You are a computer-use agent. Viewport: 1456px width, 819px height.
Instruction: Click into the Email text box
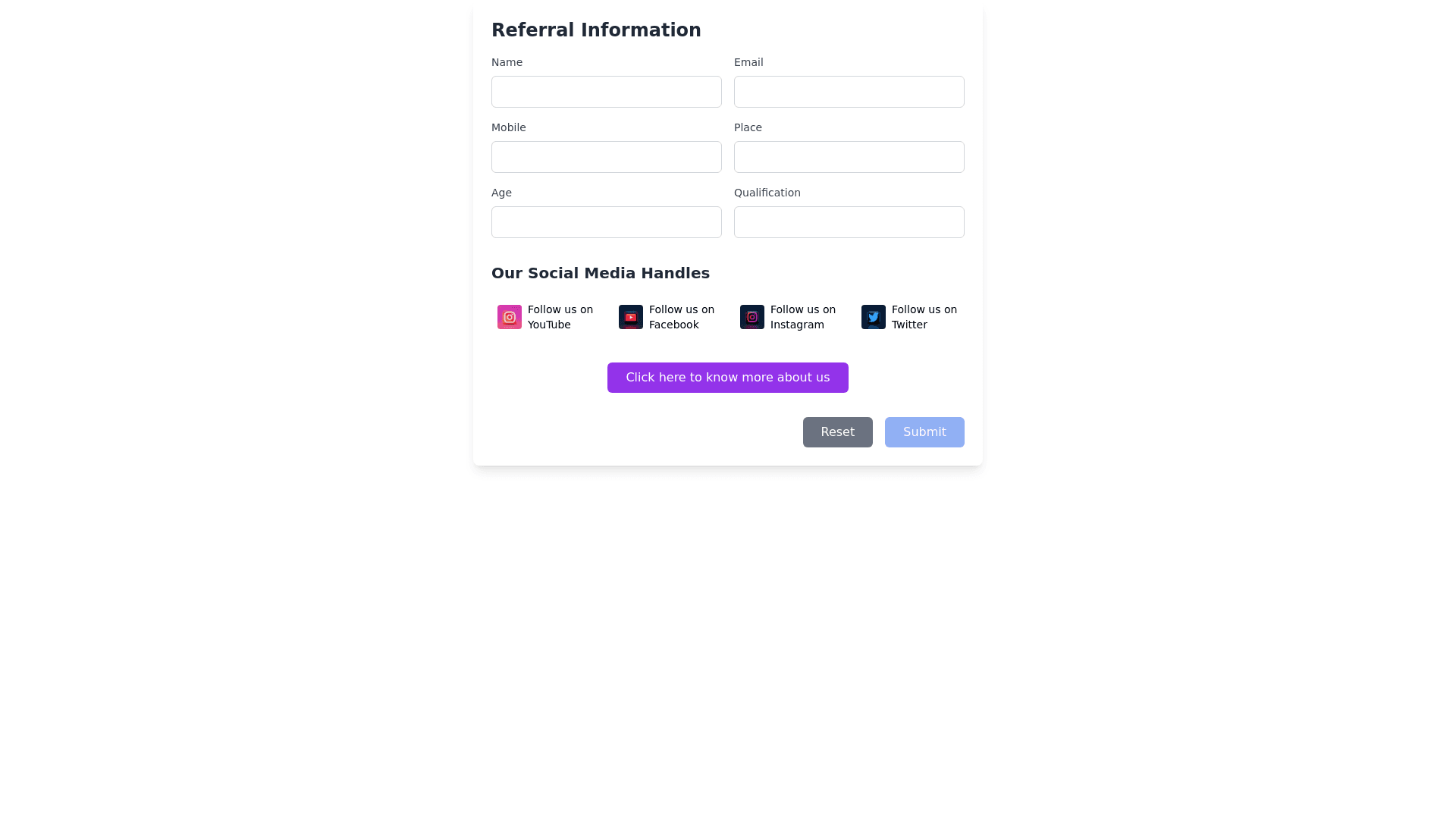click(x=849, y=92)
